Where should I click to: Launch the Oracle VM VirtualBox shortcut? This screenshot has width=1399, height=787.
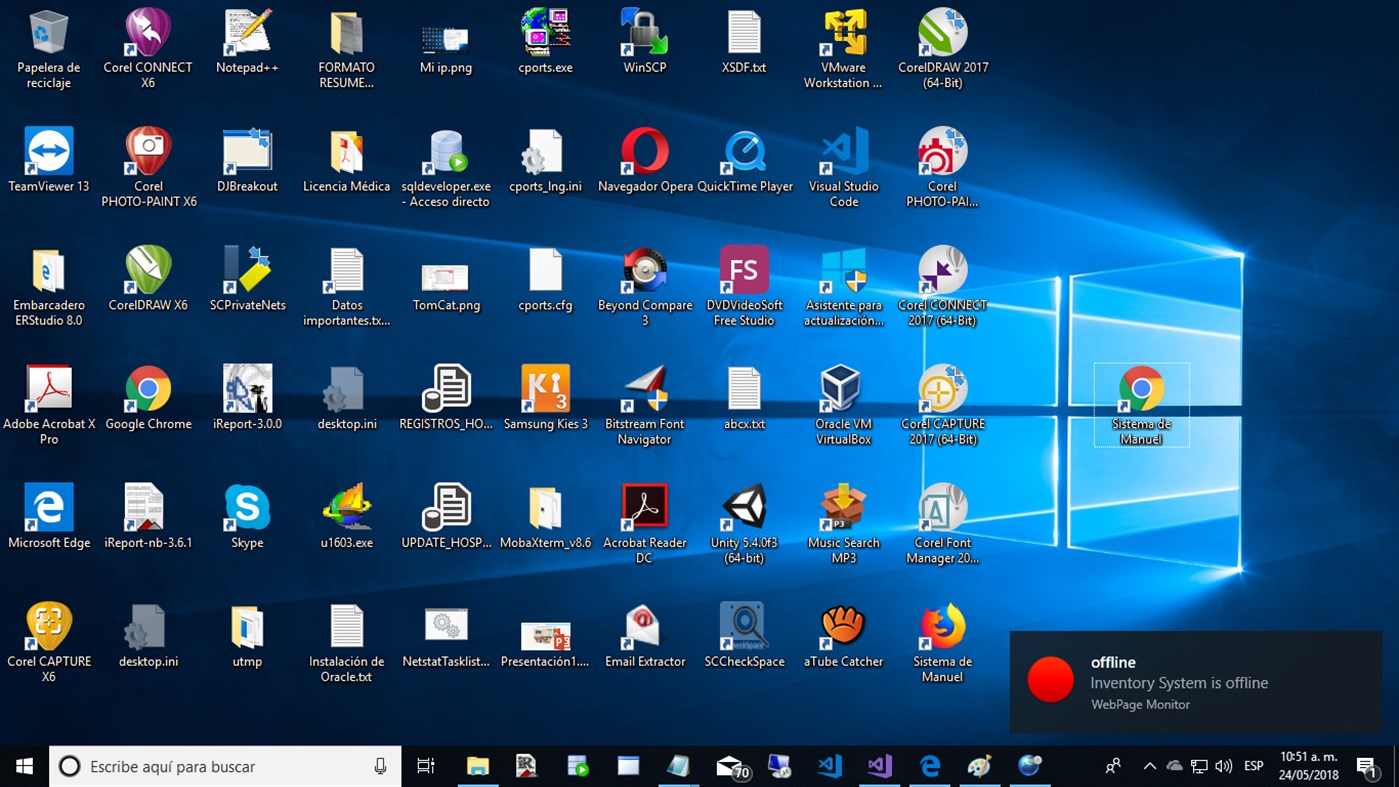pos(843,405)
